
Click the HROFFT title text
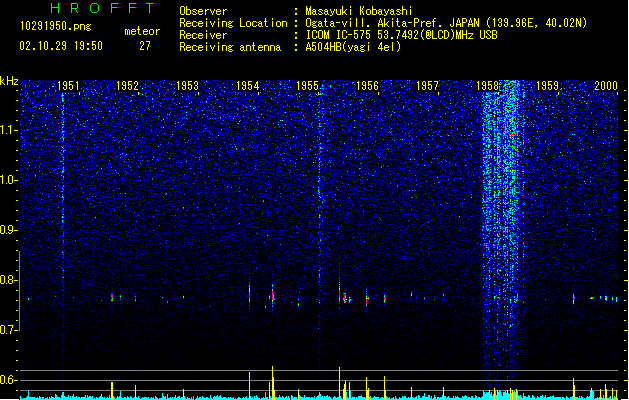coord(102,8)
